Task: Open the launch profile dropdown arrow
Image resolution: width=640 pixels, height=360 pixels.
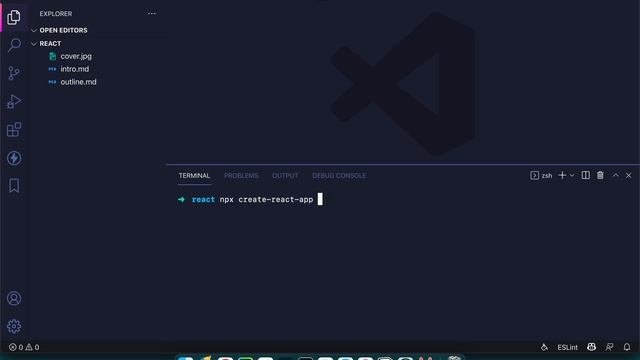Action: (572, 176)
